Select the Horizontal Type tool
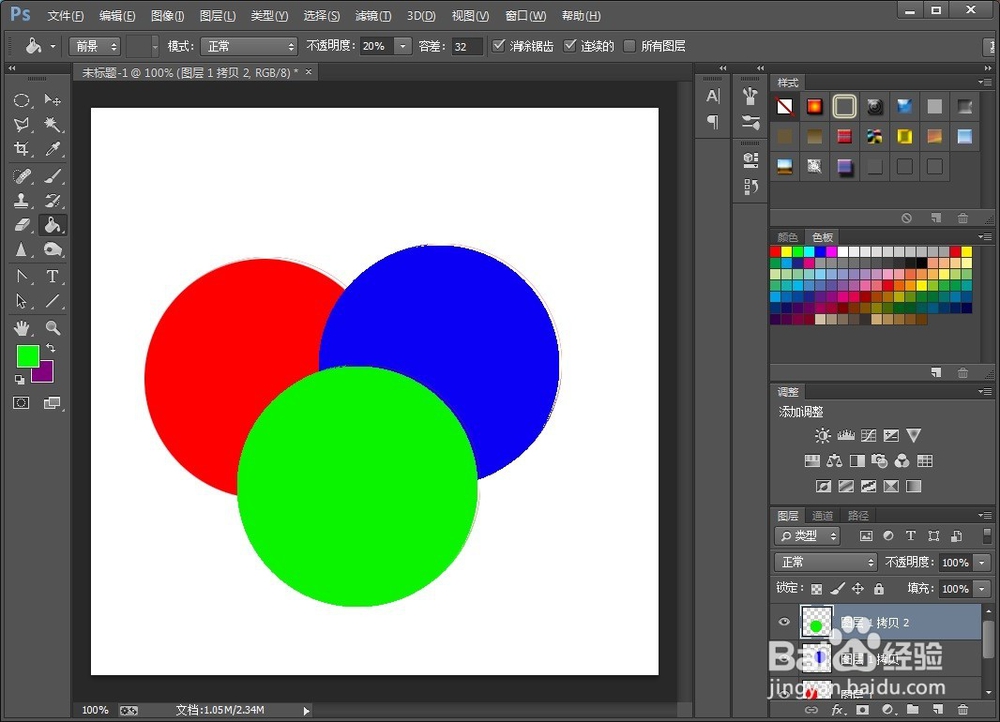The height and width of the screenshot is (722, 1000). click(x=52, y=276)
